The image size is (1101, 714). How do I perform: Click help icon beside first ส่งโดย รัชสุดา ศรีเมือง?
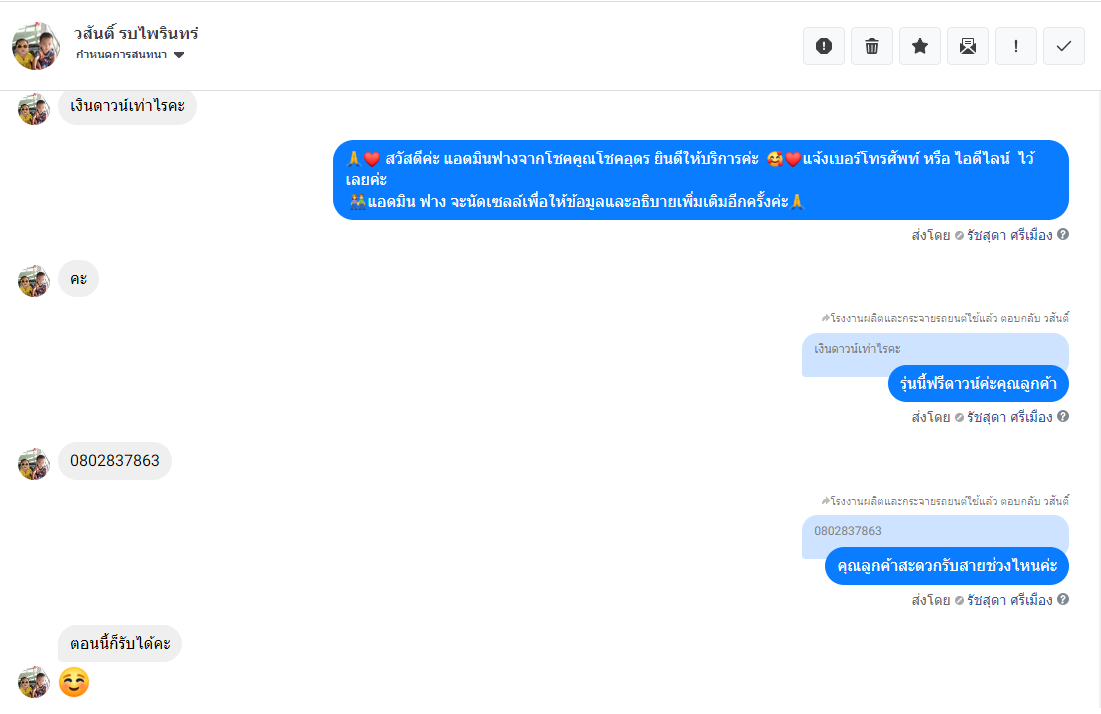pos(1063,234)
